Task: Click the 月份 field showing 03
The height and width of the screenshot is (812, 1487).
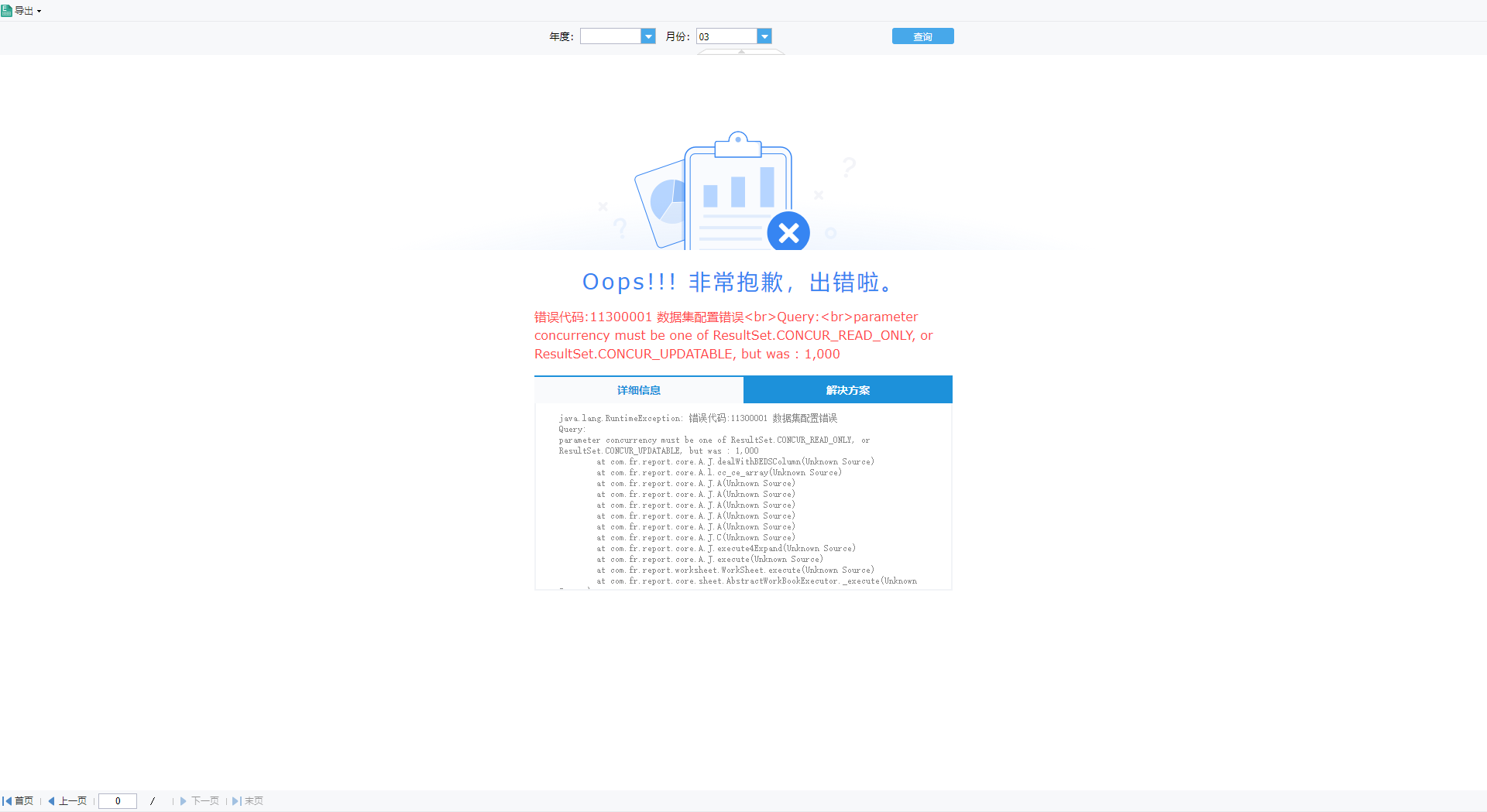Action: point(726,36)
